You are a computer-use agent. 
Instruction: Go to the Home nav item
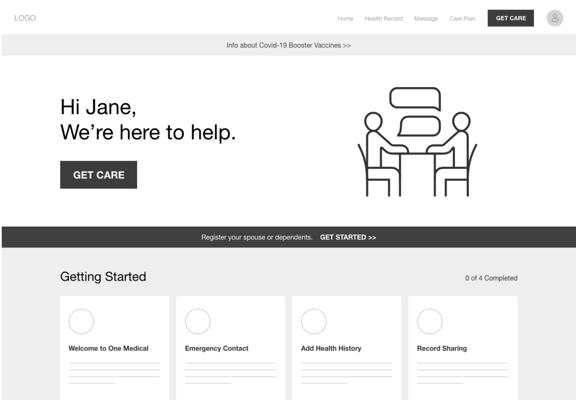tap(345, 18)
